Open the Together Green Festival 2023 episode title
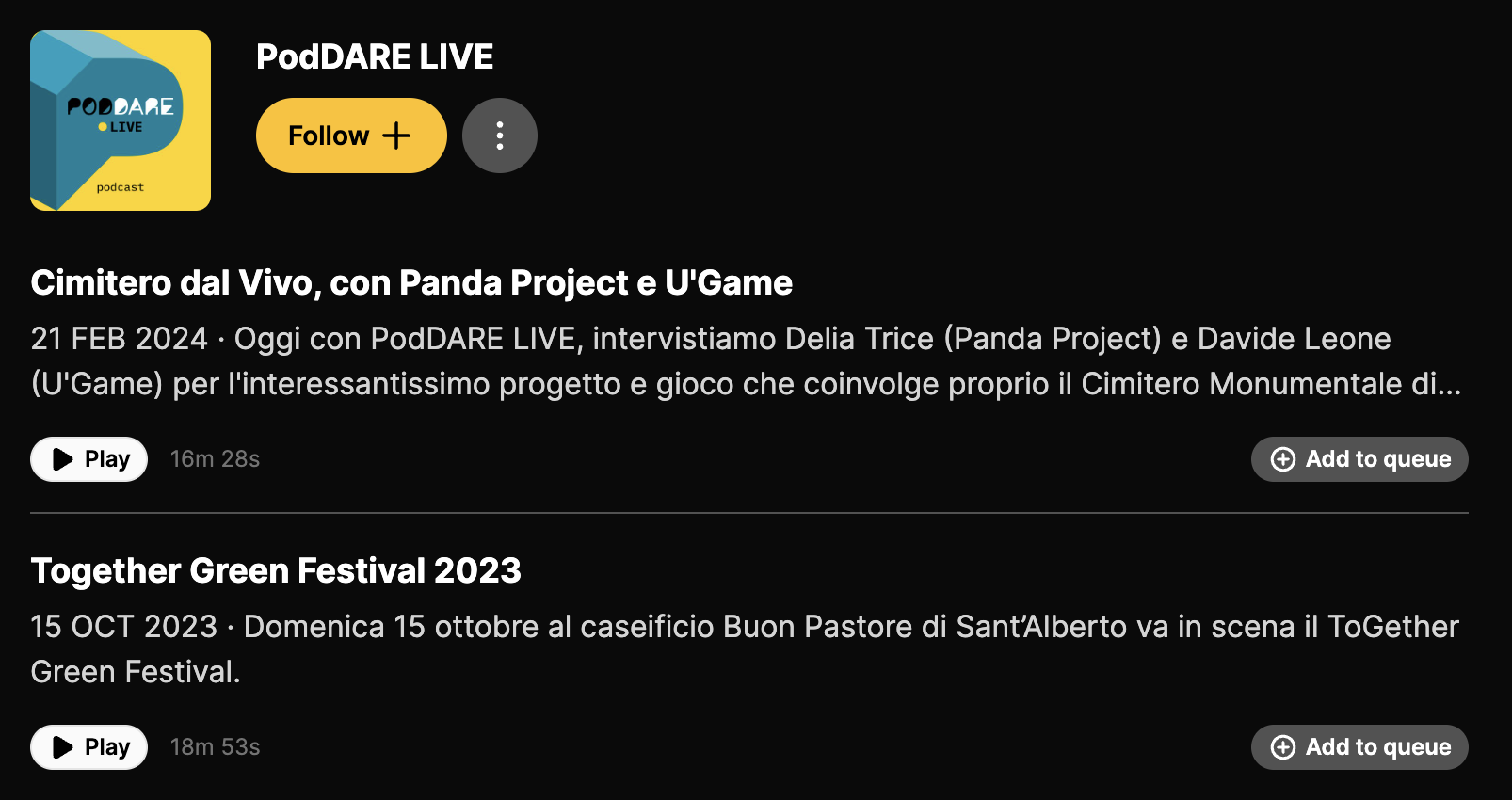The image size is (1512, 800). tap(276, 570)
